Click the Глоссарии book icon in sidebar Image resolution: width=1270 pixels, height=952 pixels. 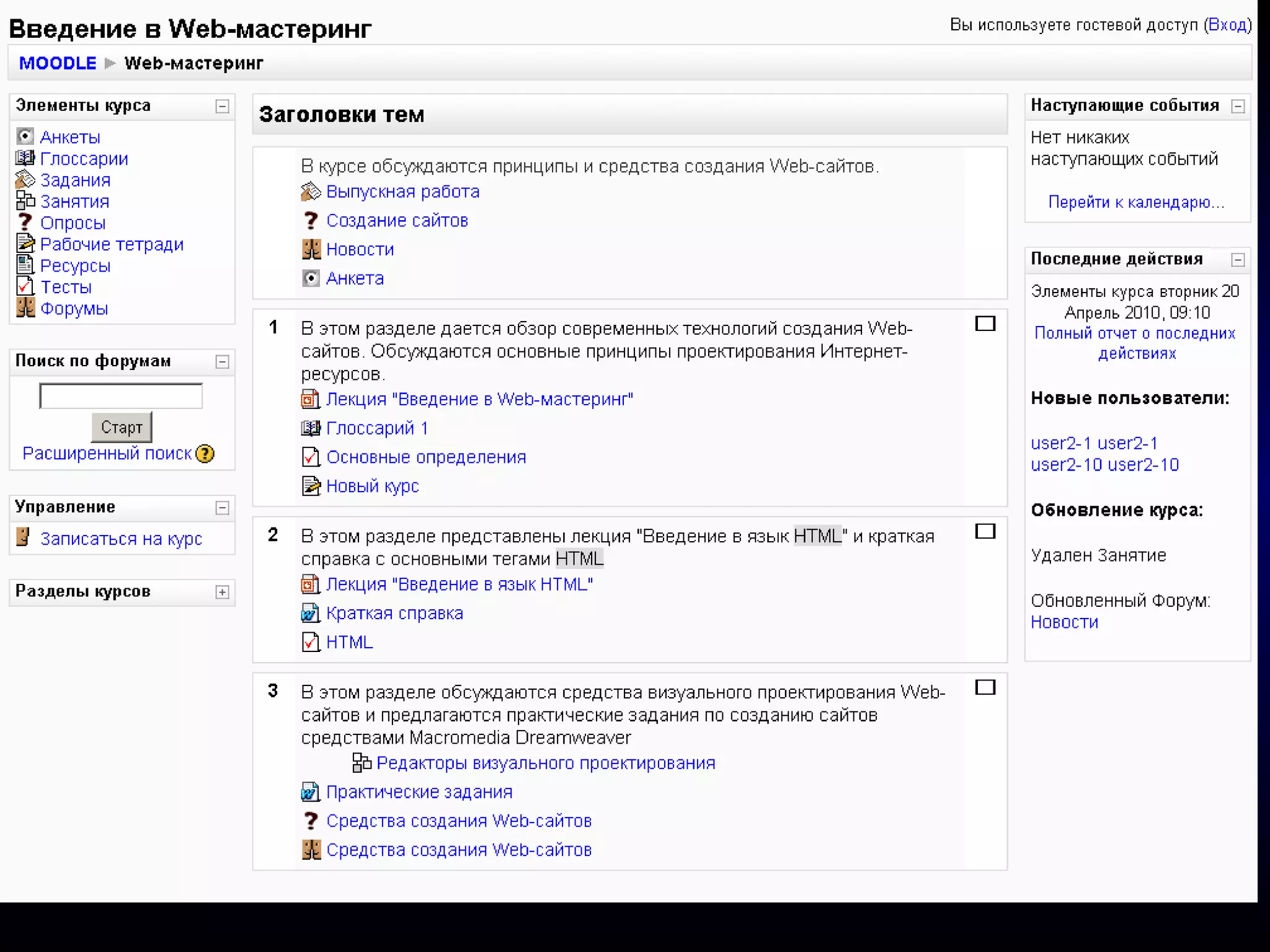25,158
